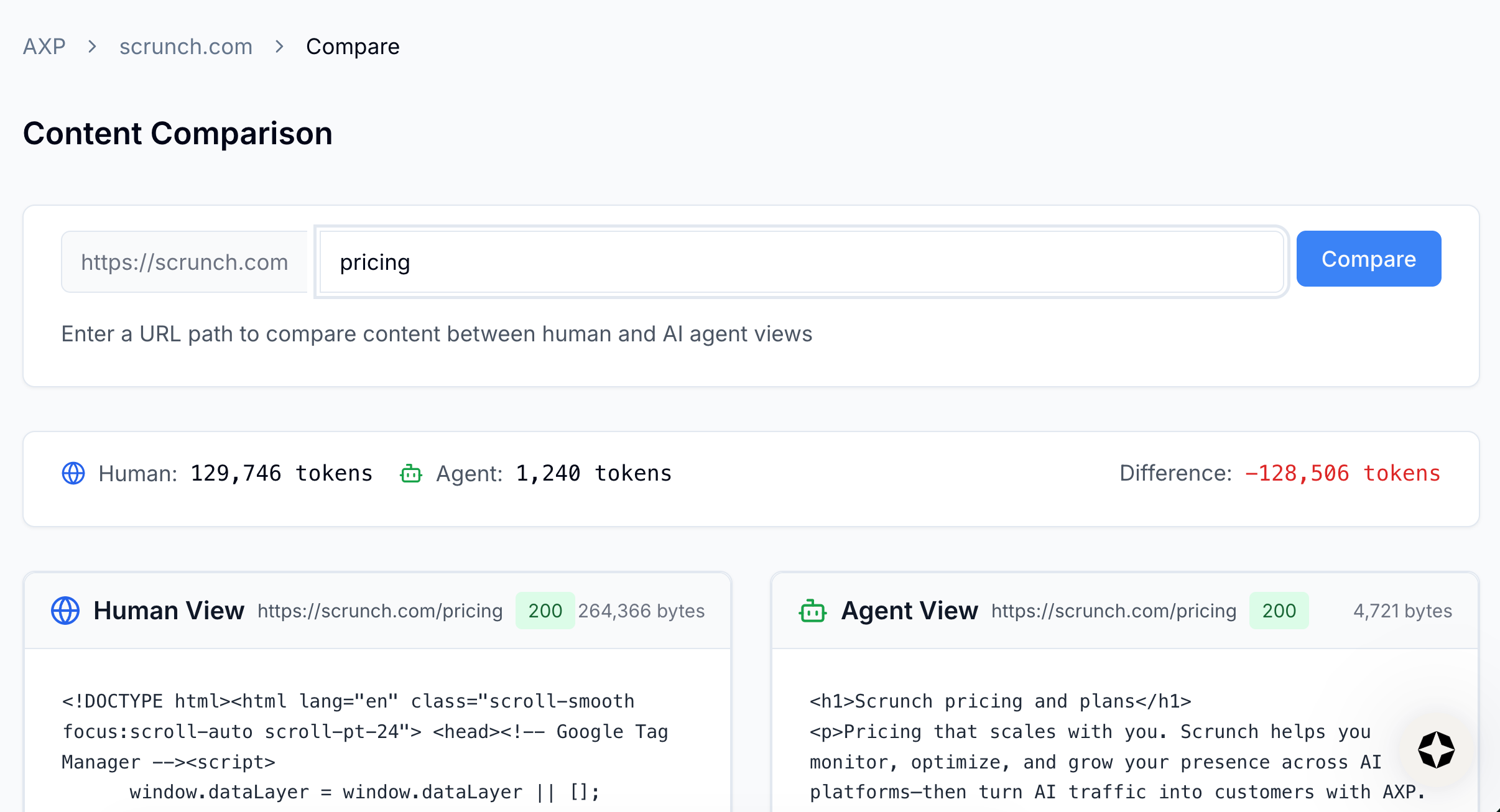The width and height of the screenshot is (1500, 812).
Task: Open the Human View URL https://scrunch.com/pricing
Action: point(380,611)
